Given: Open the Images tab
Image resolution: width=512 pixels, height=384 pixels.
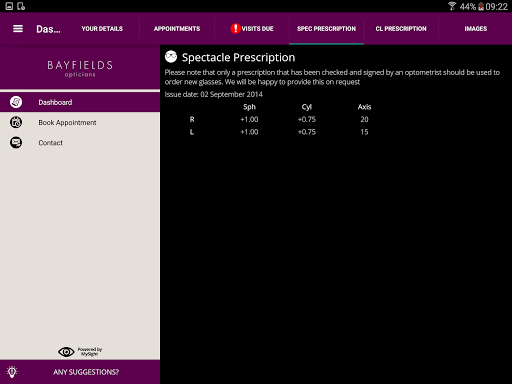Looking at the screenshot, I should pyautogui.click(x=476, y=29).
